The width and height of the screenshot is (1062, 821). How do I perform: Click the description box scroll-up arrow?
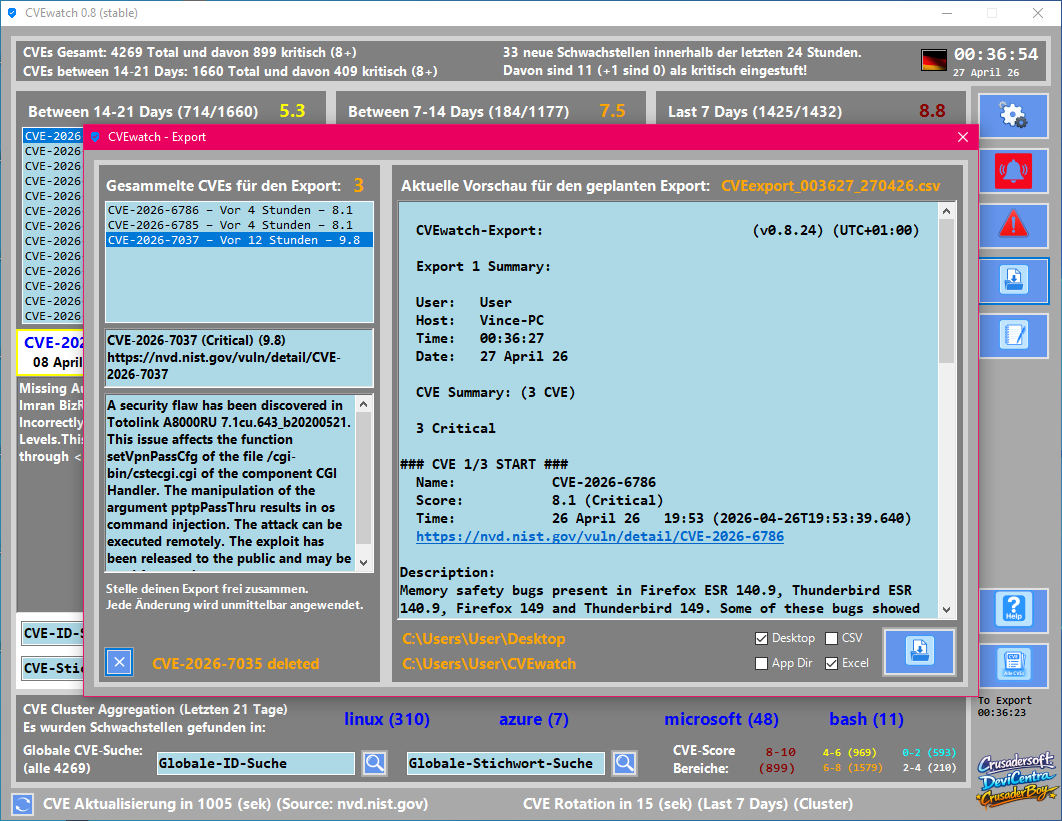(x=364, y=404)
